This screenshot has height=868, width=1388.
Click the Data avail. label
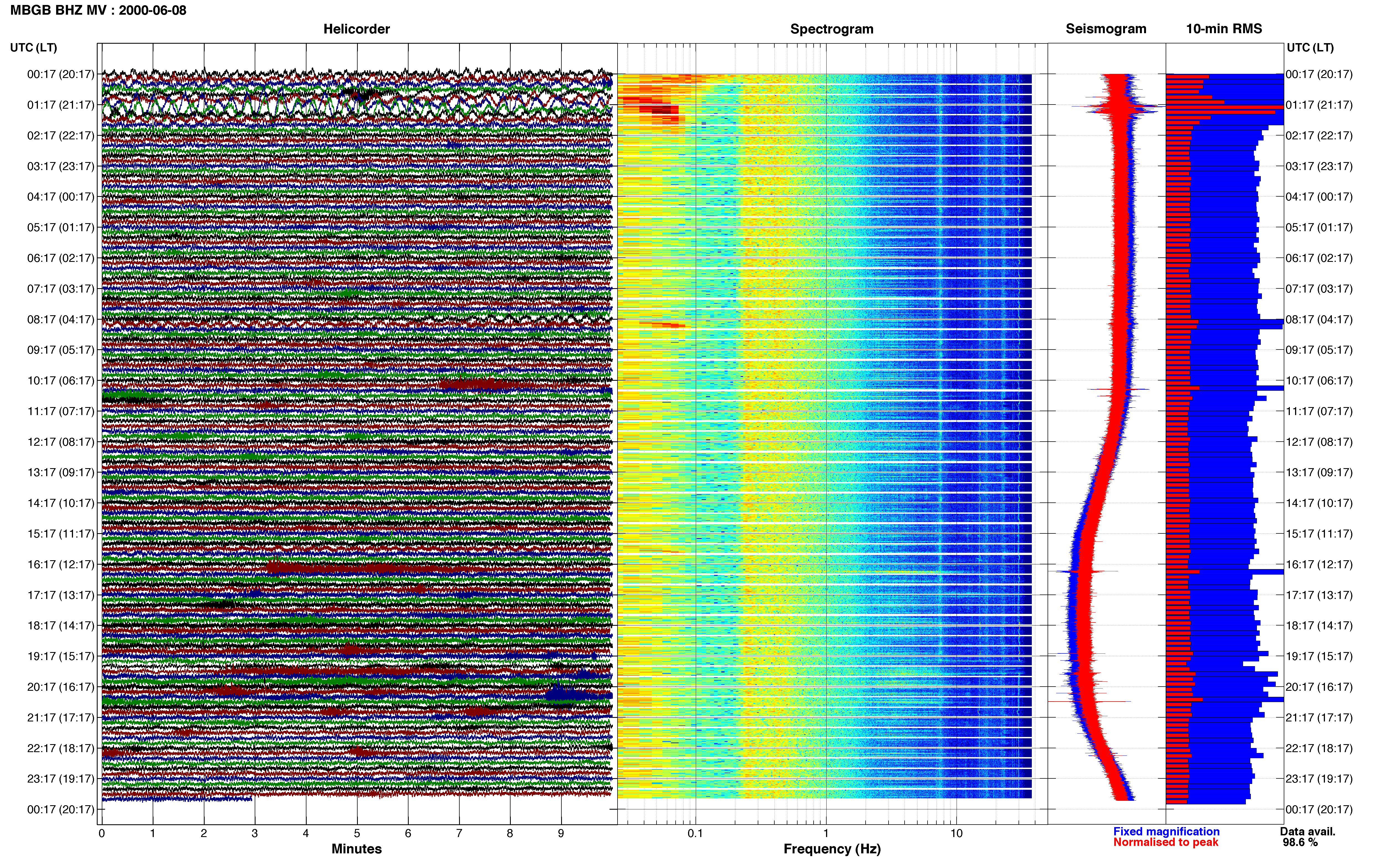[1308, 831]
